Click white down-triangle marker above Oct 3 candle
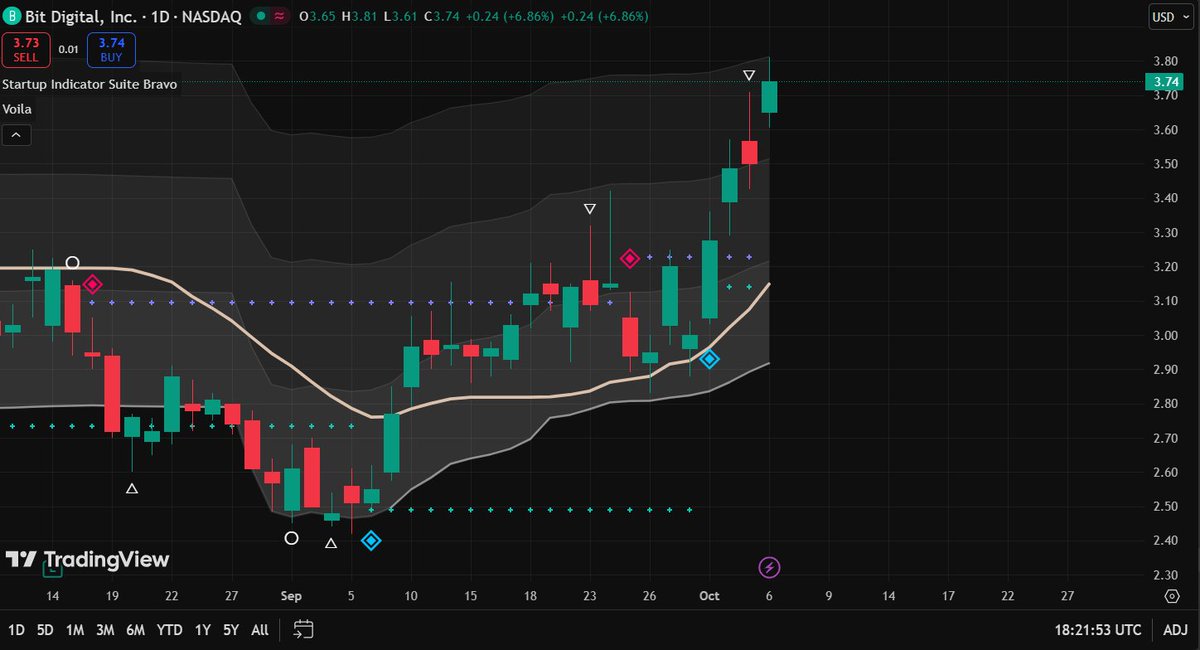The height and width of the screenshot is (650, 1200). pos(749,76)
